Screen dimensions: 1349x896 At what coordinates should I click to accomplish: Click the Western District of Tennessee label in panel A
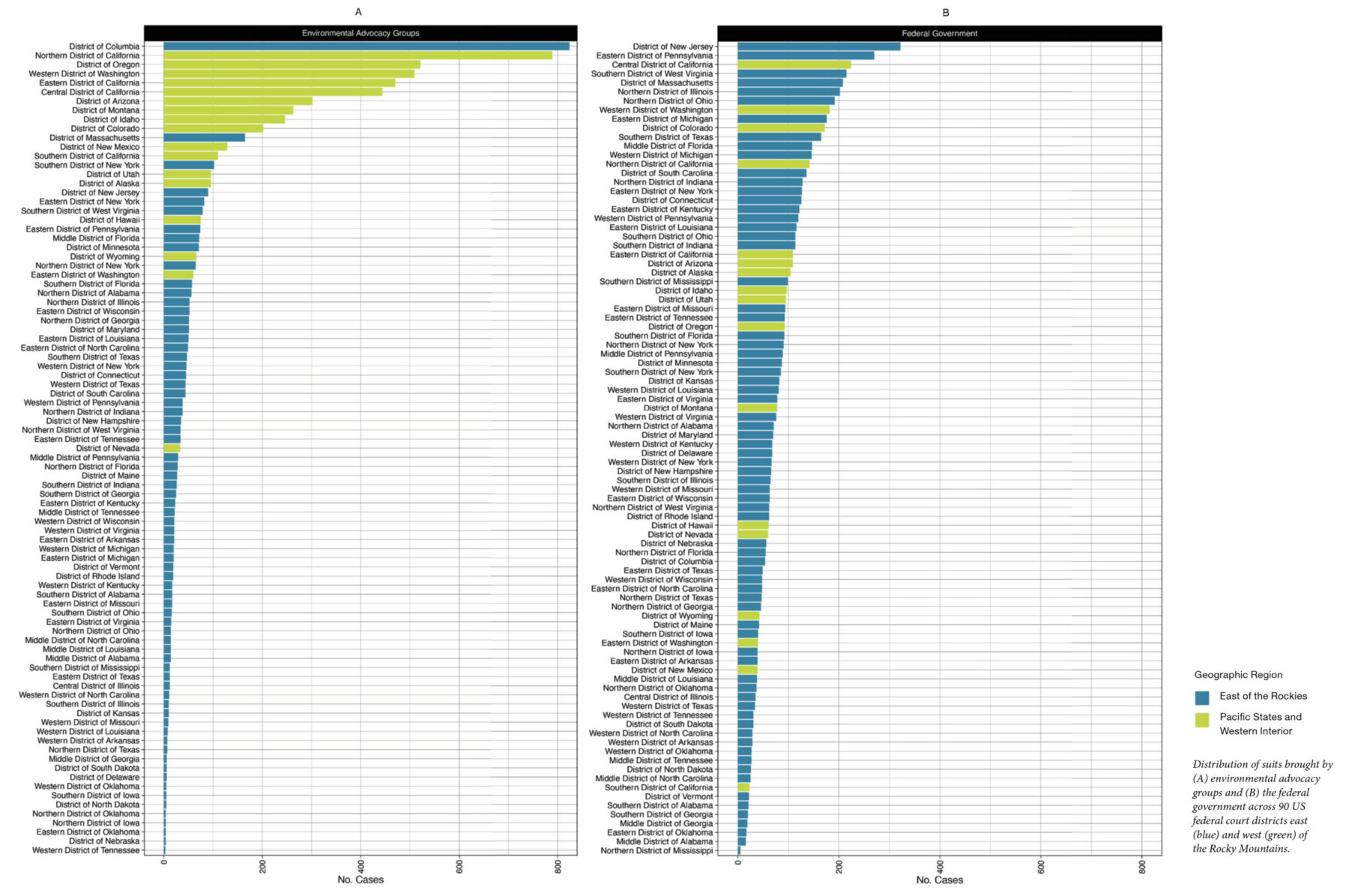coord(85,850)
